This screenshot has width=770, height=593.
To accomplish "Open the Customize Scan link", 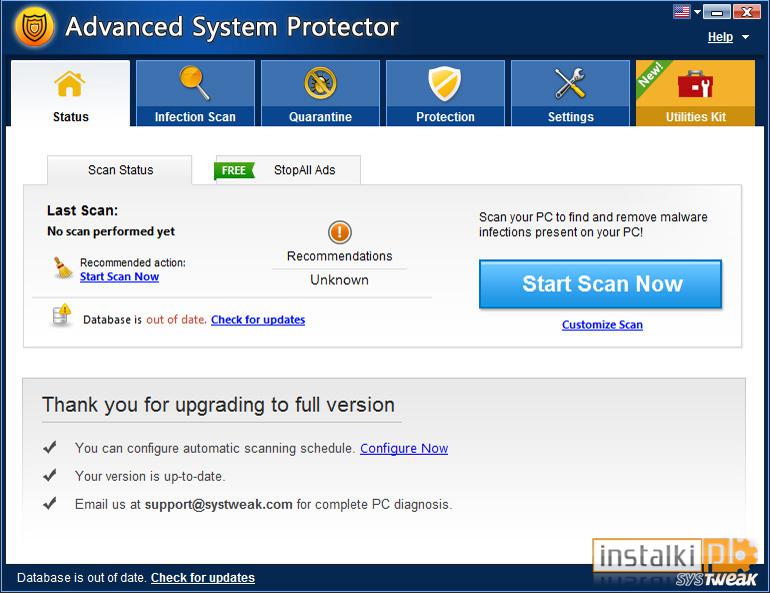I will coord(602,324).
